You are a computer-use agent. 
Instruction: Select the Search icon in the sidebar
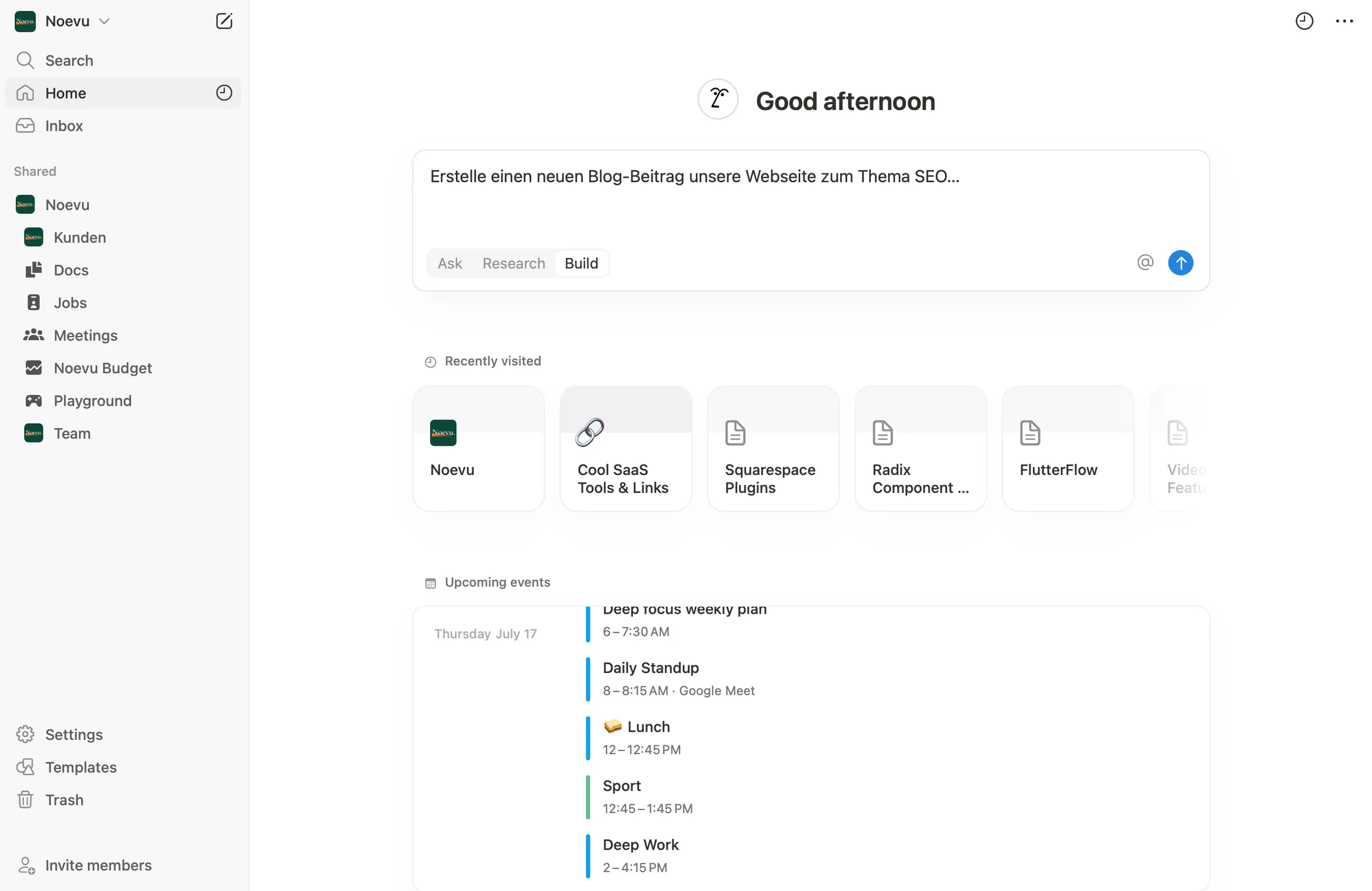click(x=25, y=60)
